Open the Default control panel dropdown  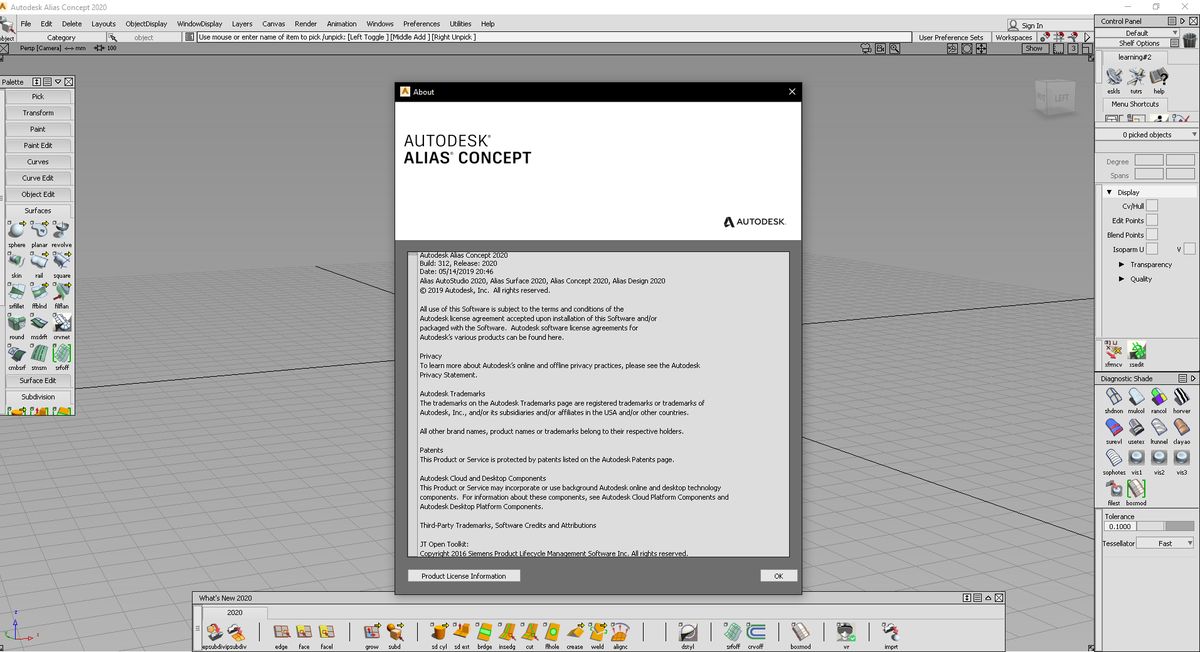[1137, 33]
